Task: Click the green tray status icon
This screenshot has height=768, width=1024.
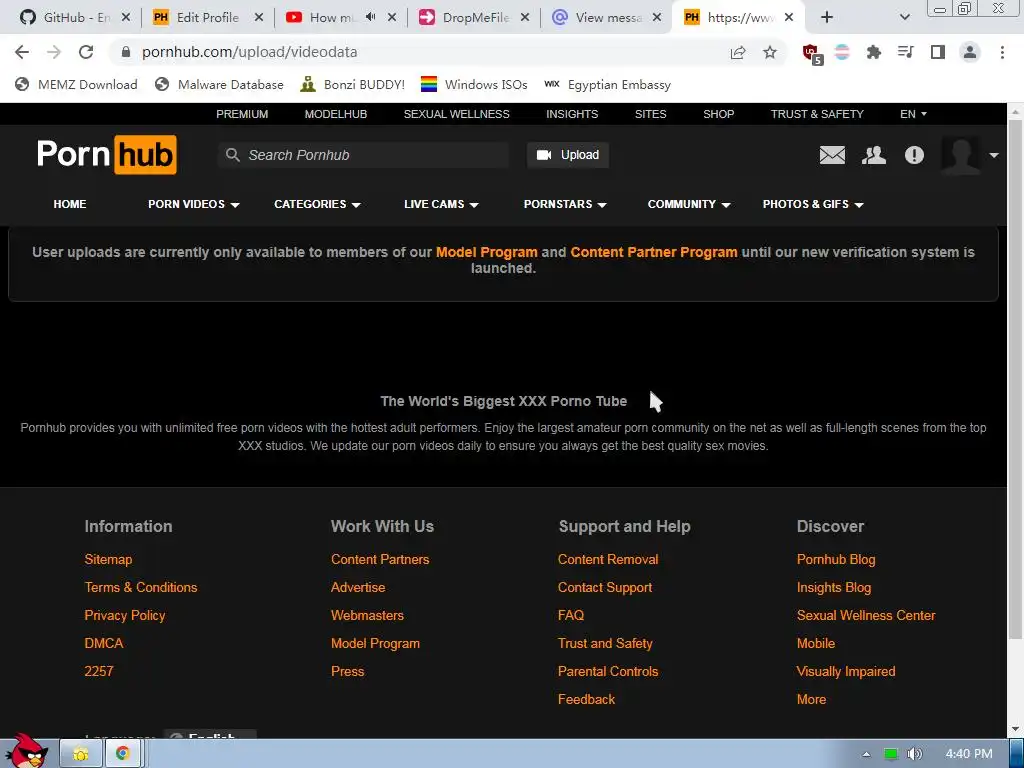Action: pos(890,754)
